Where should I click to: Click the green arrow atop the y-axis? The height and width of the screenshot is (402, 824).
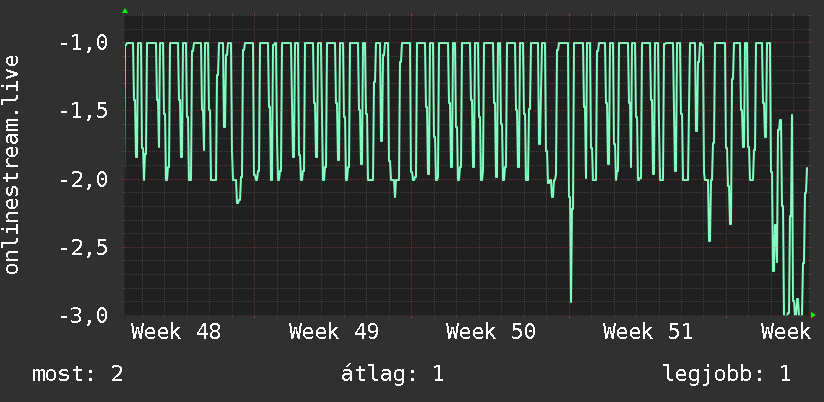coord(125,11)
